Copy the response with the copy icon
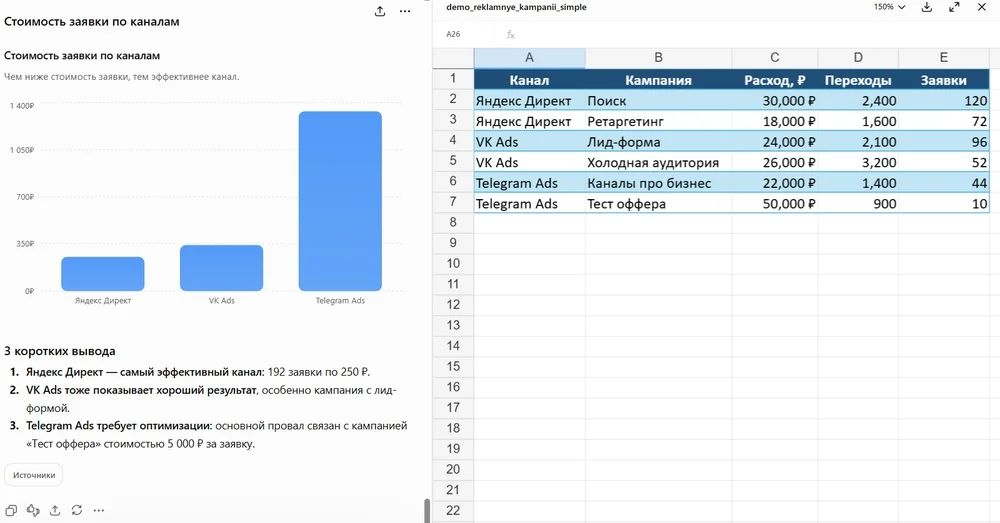This screenshot has width=1000, height=523. click(x=11, y=510)
